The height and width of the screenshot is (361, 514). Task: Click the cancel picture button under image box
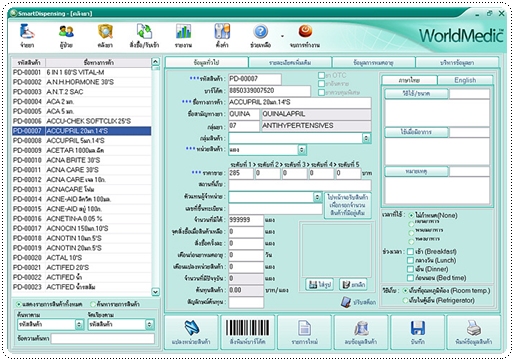point(353,284)
